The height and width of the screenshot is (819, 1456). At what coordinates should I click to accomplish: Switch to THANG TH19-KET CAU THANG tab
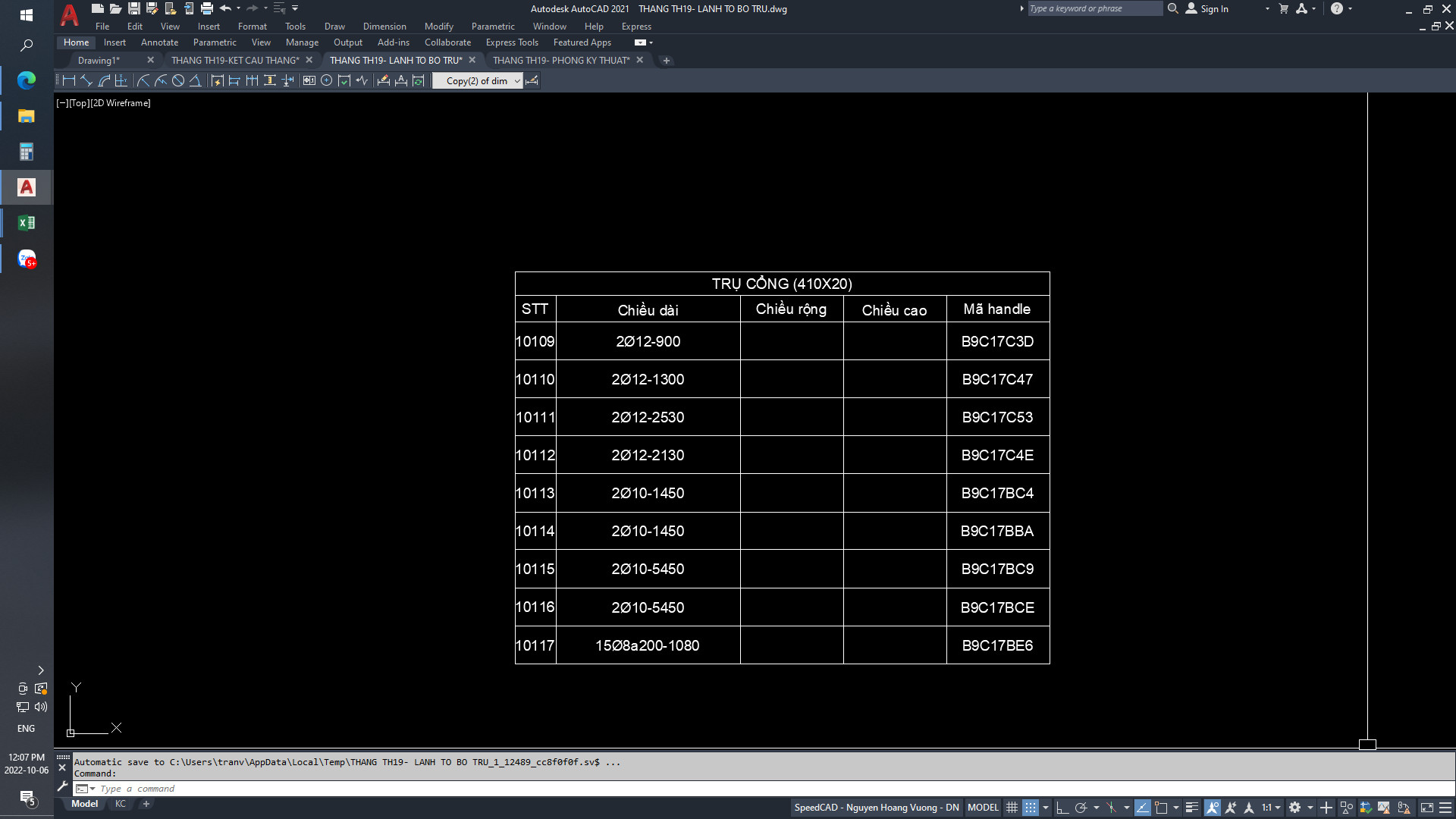(x=235, y=60)
